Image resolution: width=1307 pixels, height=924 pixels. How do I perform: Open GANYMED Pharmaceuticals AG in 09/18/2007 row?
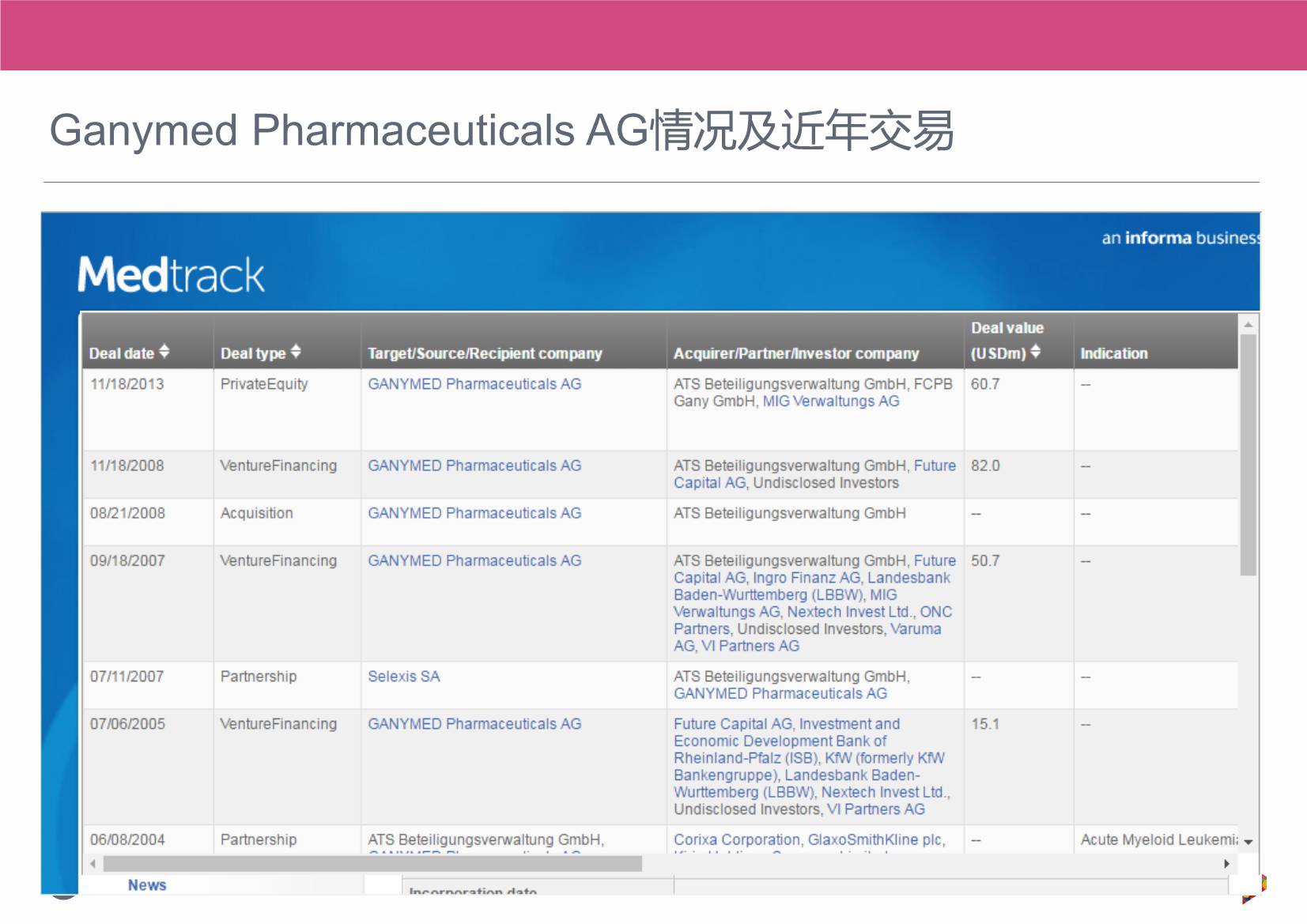(x=474, y=560)
